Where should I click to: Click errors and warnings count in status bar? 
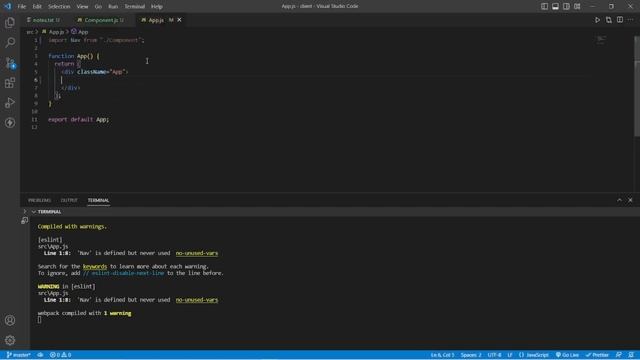pos(60,355)
